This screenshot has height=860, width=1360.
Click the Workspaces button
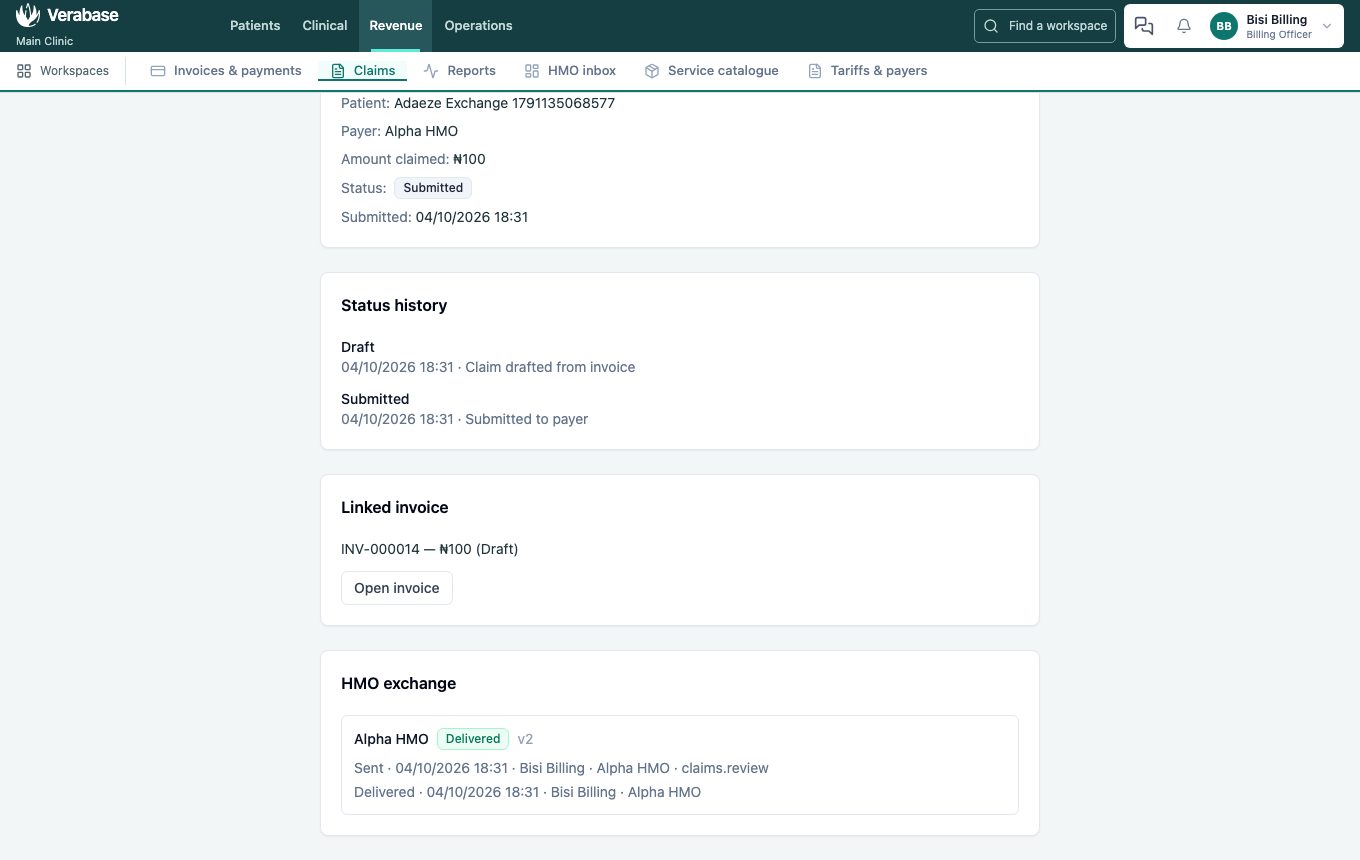pyautogui.click(x=63, y=71)
